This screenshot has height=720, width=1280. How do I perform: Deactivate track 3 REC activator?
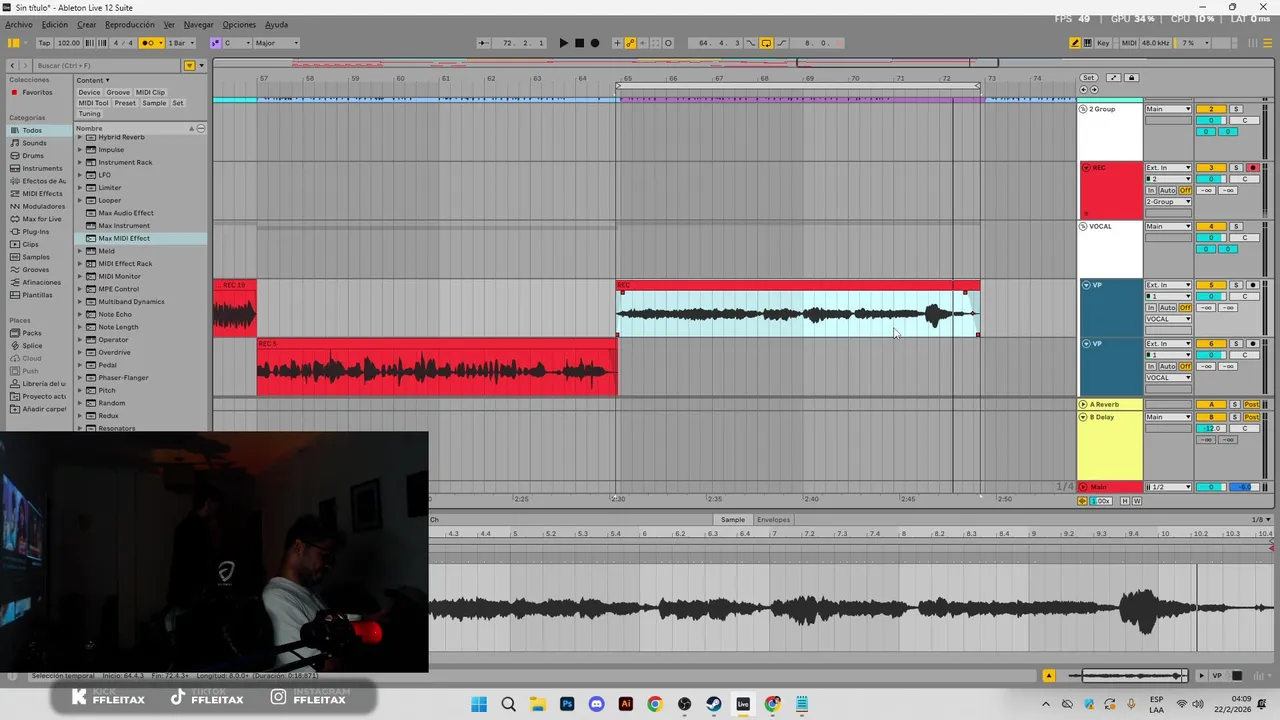[1211, 168]
